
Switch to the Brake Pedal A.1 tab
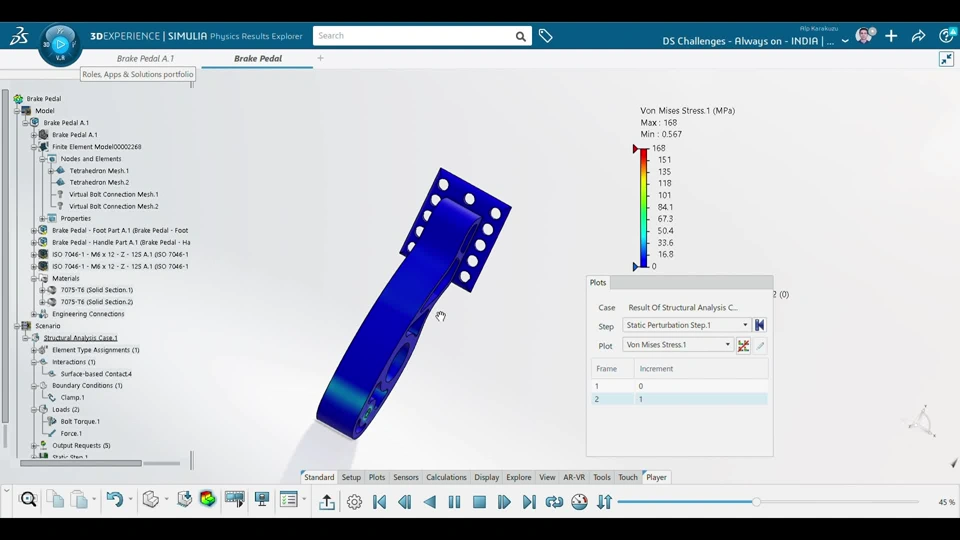(x=145, y=59)
